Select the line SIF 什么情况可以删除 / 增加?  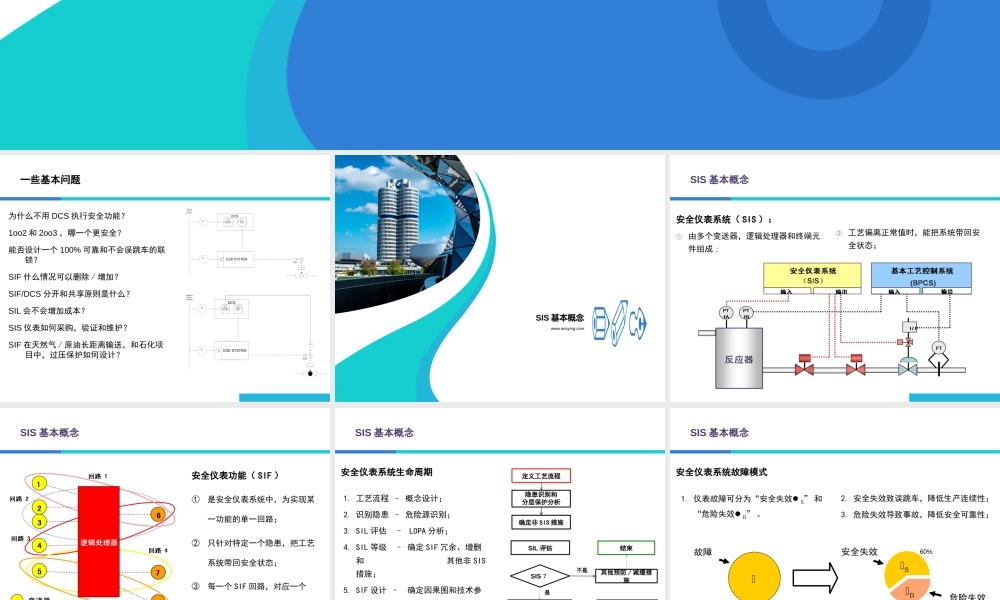(x=64, y=277)
